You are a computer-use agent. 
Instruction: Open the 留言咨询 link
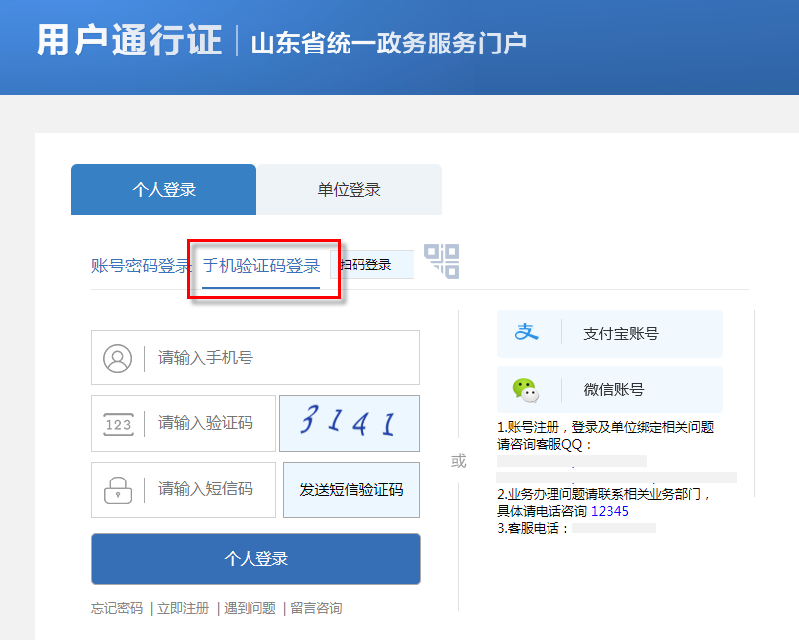pyautogui.click(x=315, y=608)
